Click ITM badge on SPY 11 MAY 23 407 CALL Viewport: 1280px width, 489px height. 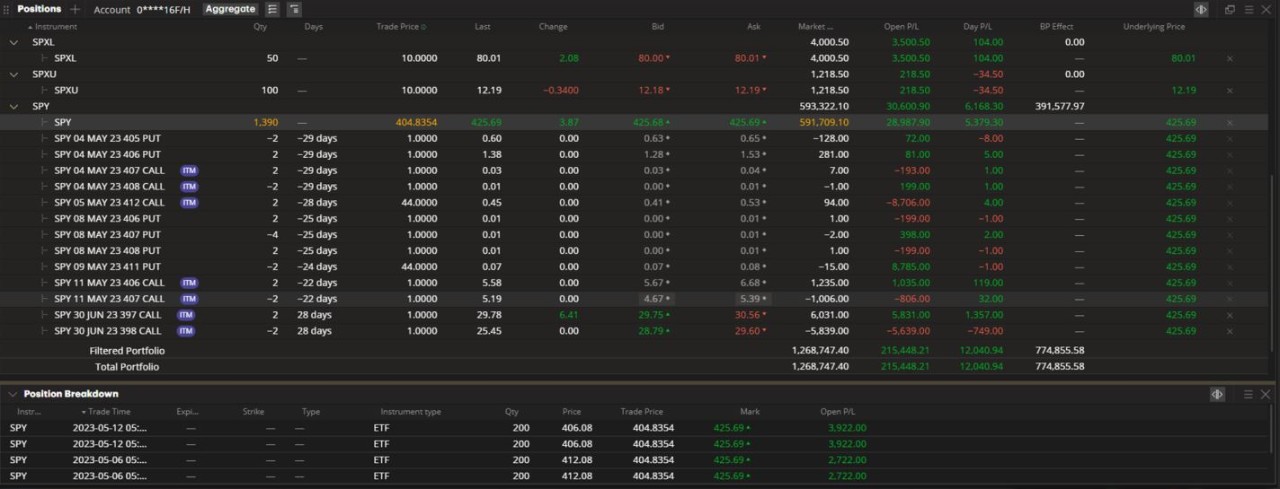pyautogui.click(x=189, y=299)
